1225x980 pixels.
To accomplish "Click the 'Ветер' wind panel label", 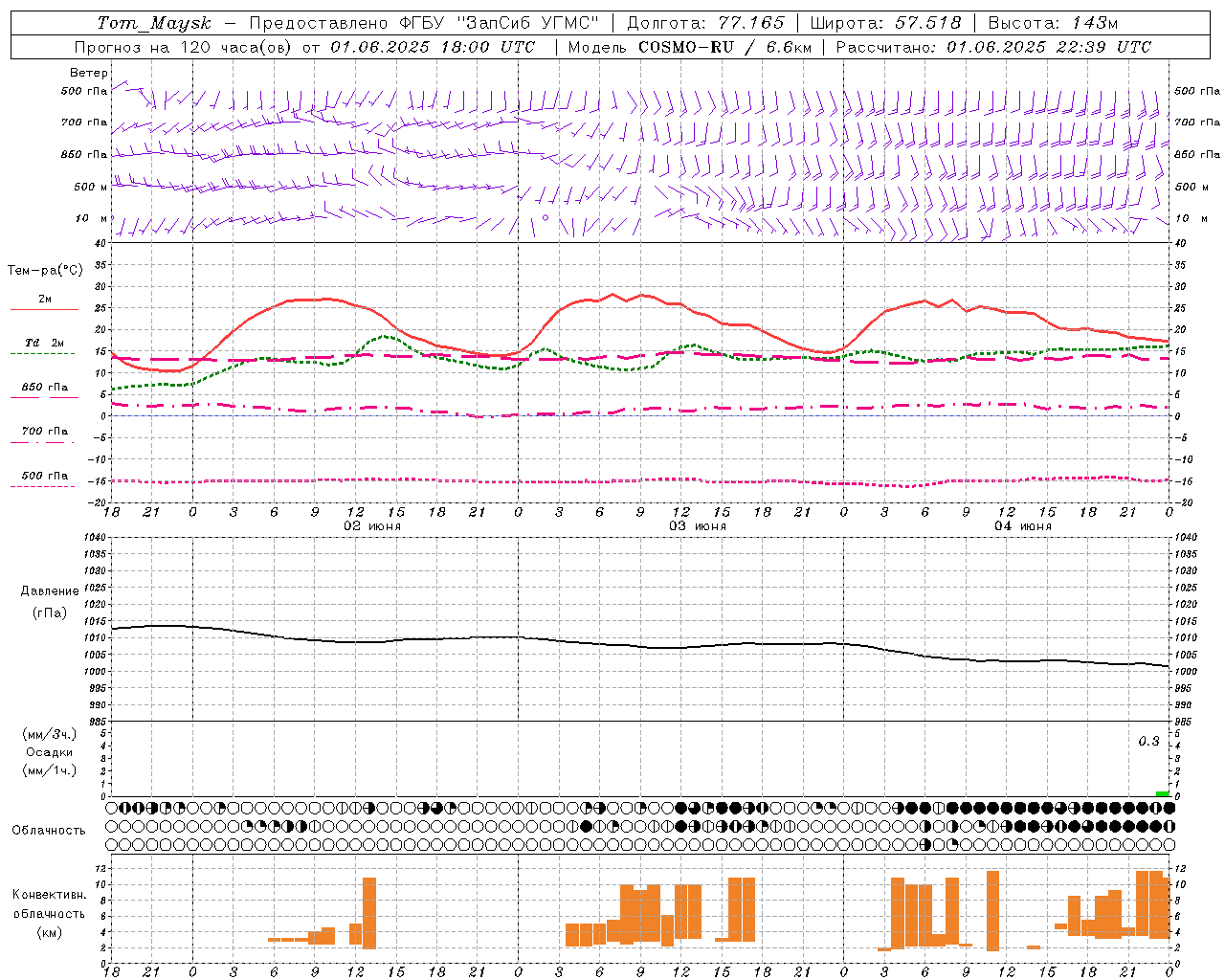I will click(x=89, y=73).
